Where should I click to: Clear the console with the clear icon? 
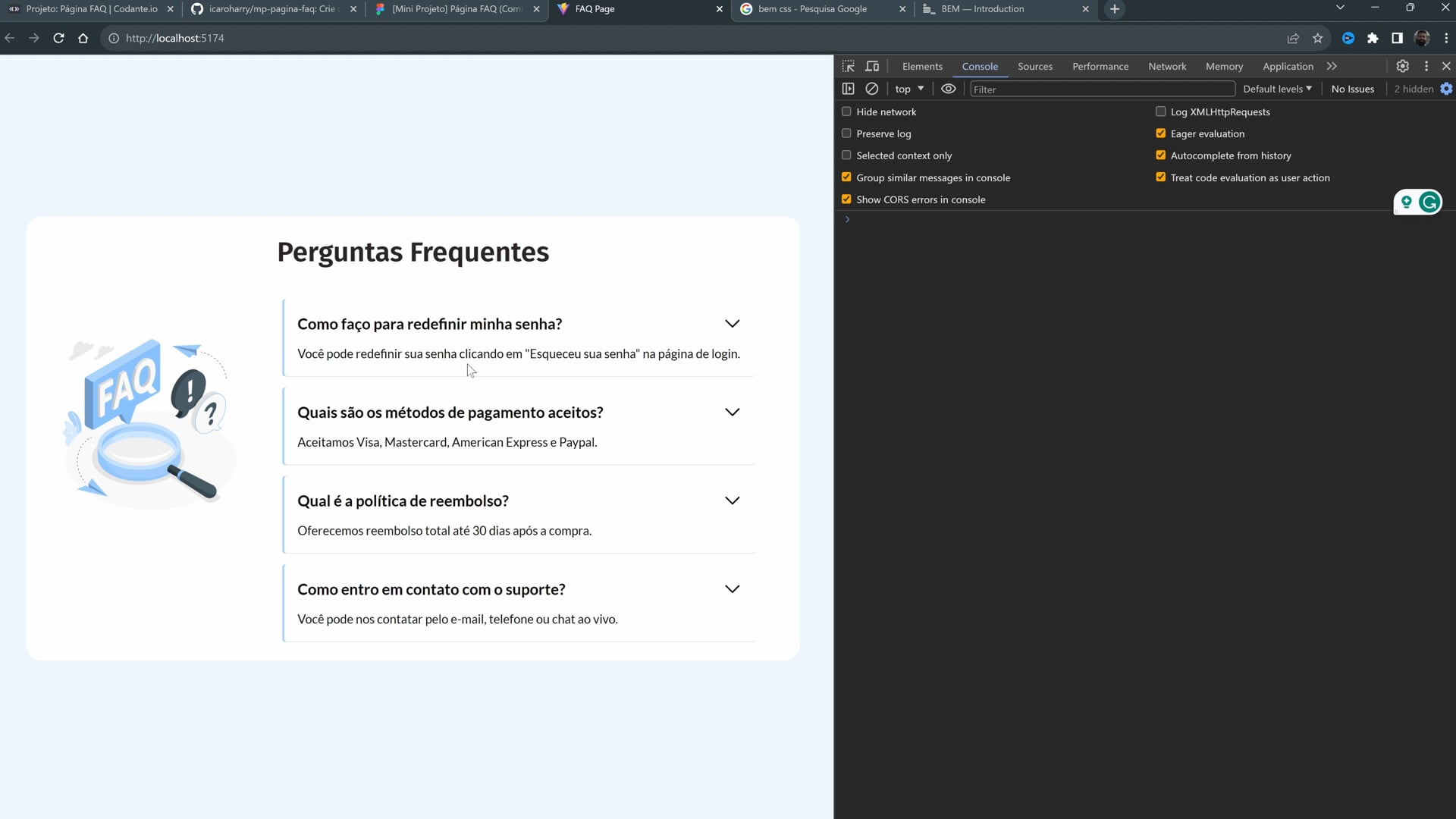pyautogui.click(x=872, y=89)
